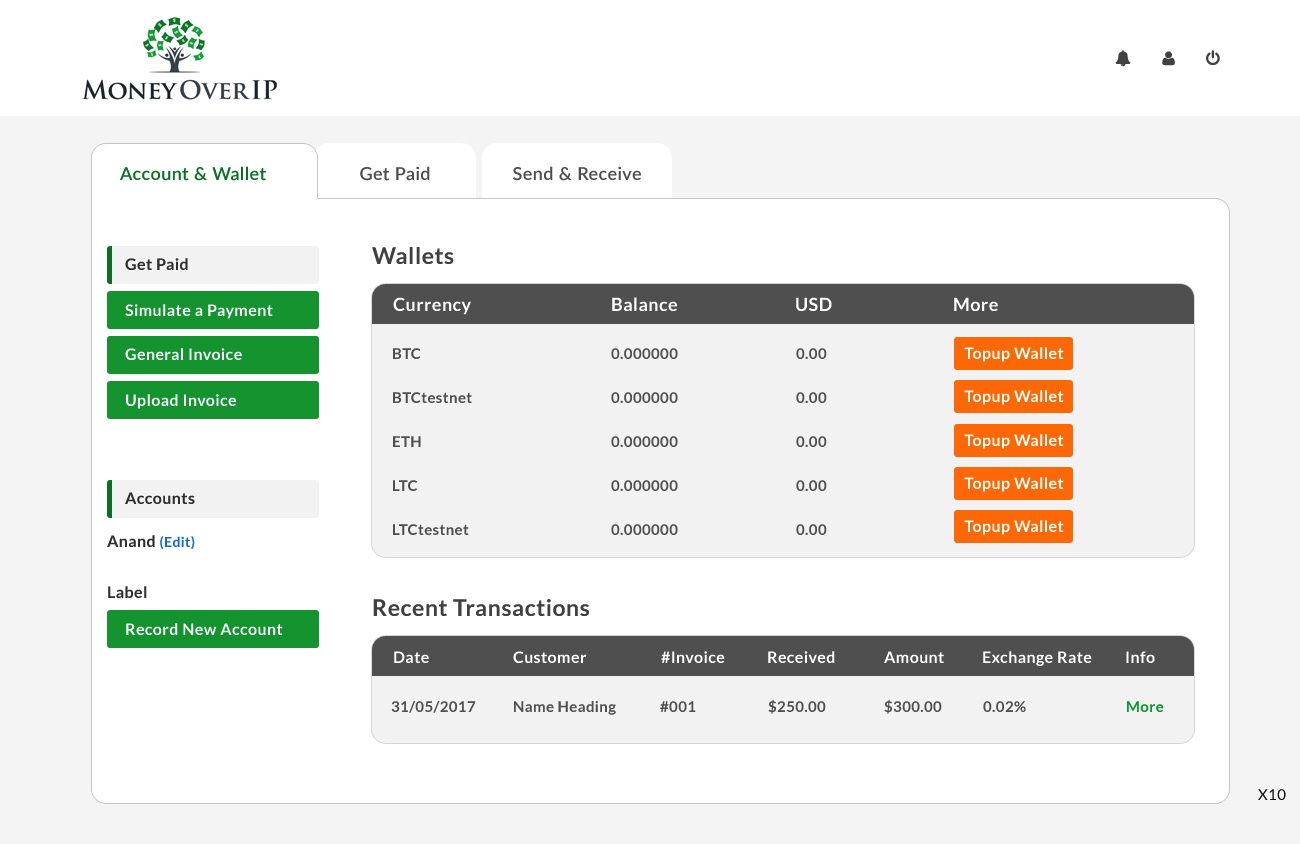This screenshot has height=844, width=1300.
Task: Top up the LTC wallet
Action: point(1013,484)
